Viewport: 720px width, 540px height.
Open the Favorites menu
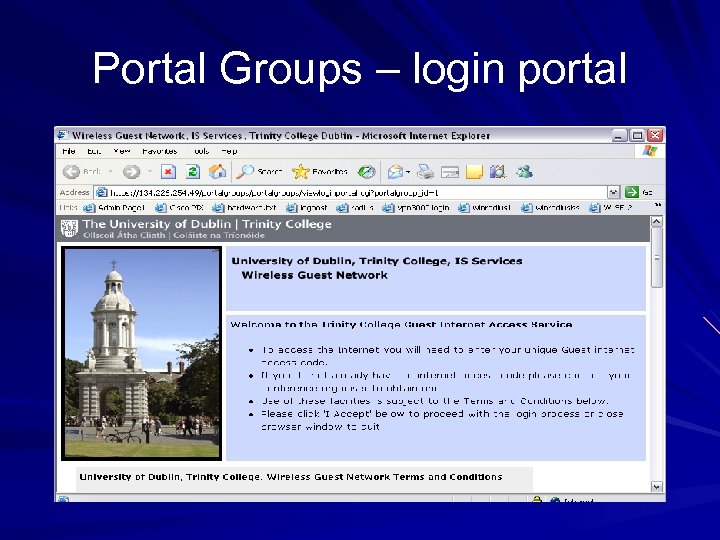(160, 151)
